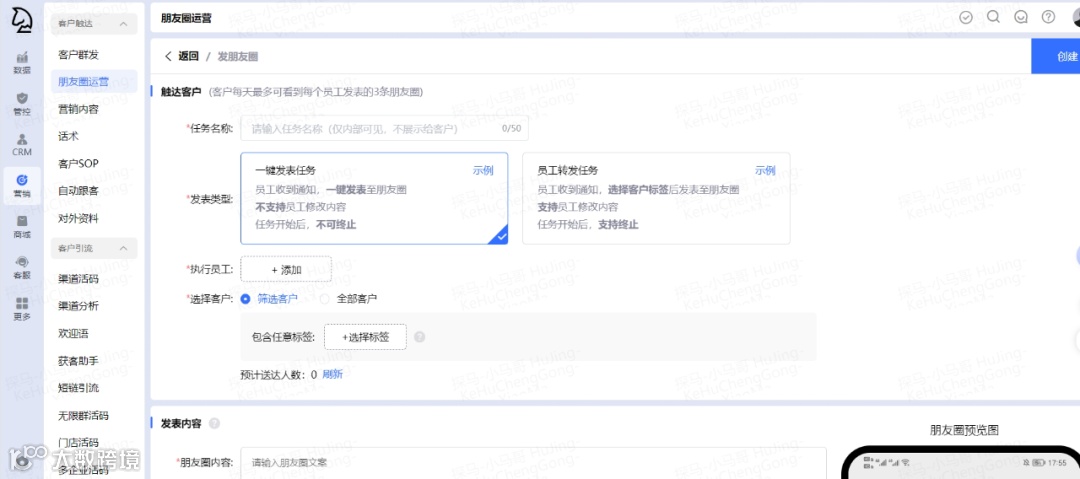
Task: Focus the 任务名称 input field
Action: click(384, 128)
